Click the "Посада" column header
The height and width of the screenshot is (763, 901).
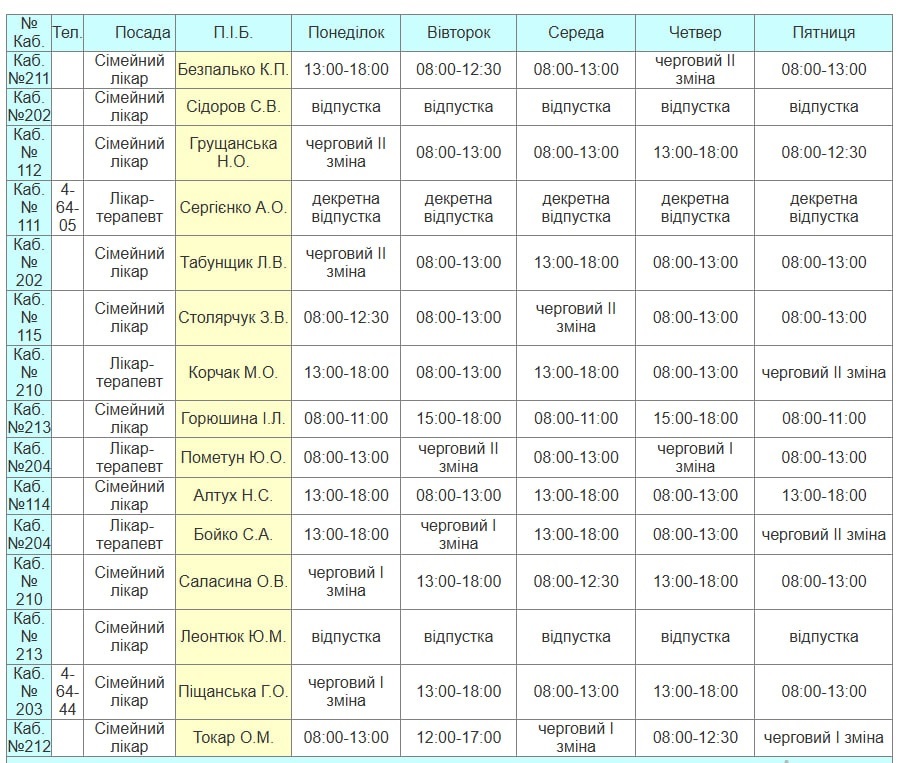(x=129, y=33)
